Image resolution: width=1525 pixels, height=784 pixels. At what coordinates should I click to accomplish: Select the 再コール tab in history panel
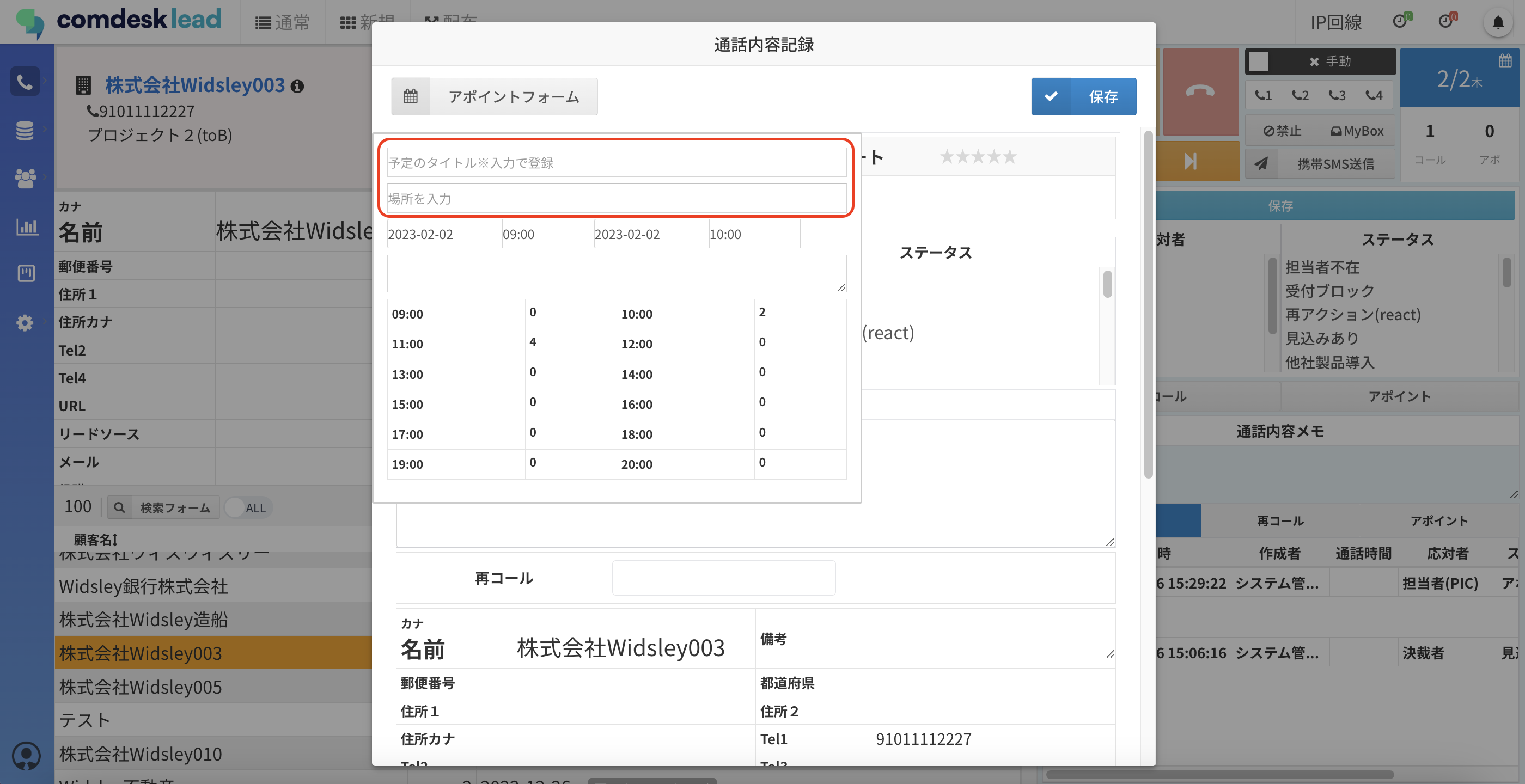(x=1280, y=520)
